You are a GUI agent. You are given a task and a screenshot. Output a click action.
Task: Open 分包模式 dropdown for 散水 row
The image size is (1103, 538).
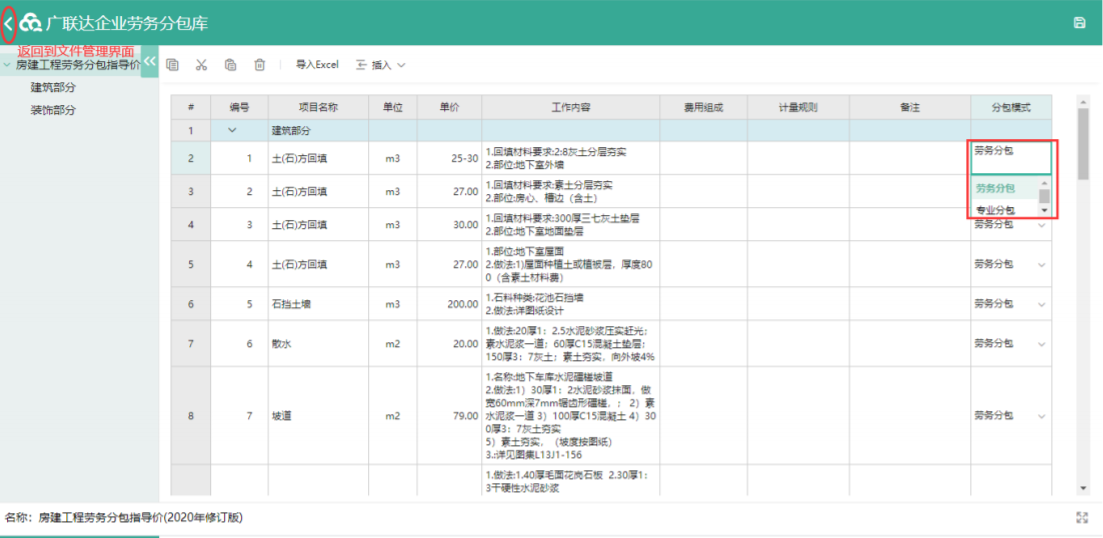(1042, 344)
